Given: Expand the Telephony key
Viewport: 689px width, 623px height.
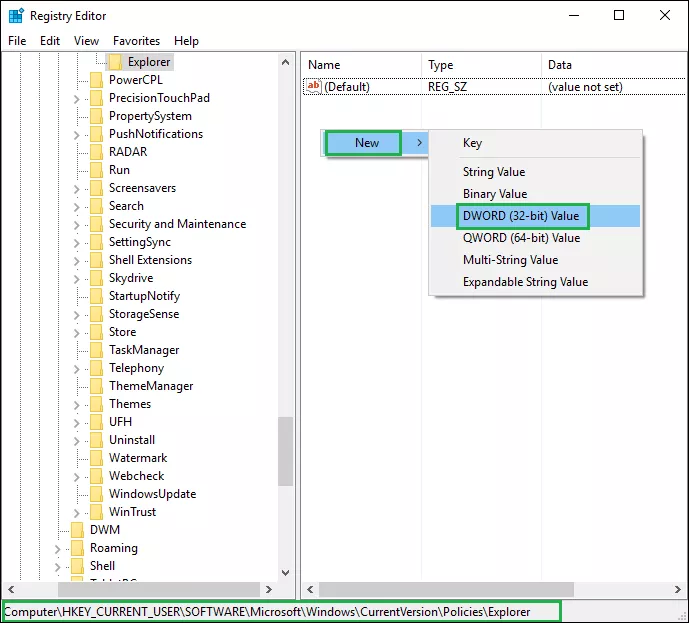Looking at the screenshot, I should tap(76, 369).
